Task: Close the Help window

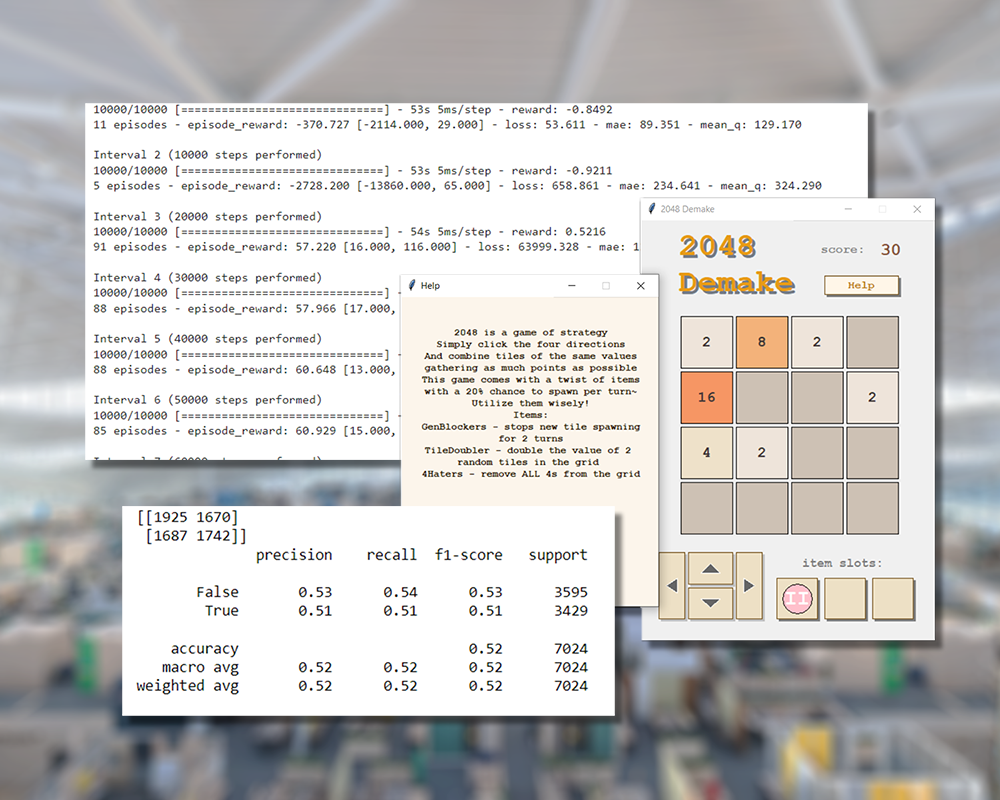Action: coord(641,286)
